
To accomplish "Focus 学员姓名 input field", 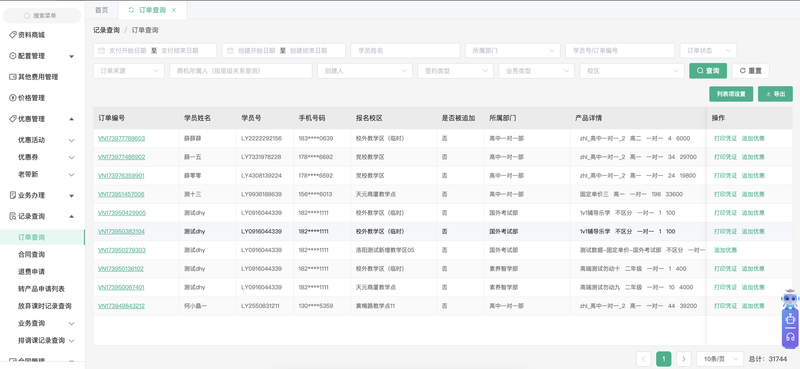I will coord(405,51).
